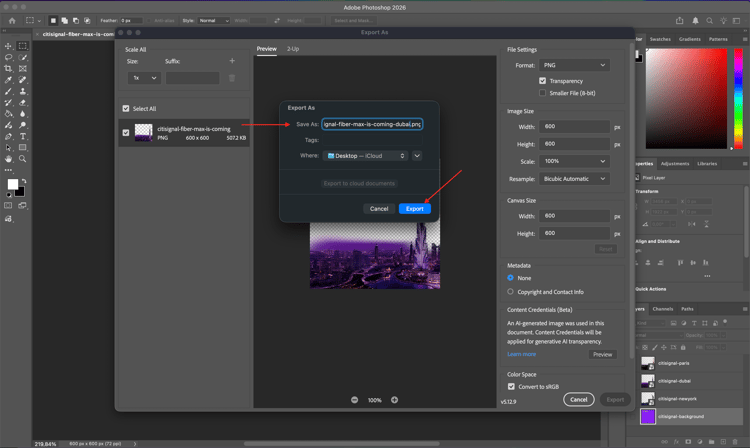Select the Hand tool
Viewport: 750px width, 448px height.
click(9, 159)
